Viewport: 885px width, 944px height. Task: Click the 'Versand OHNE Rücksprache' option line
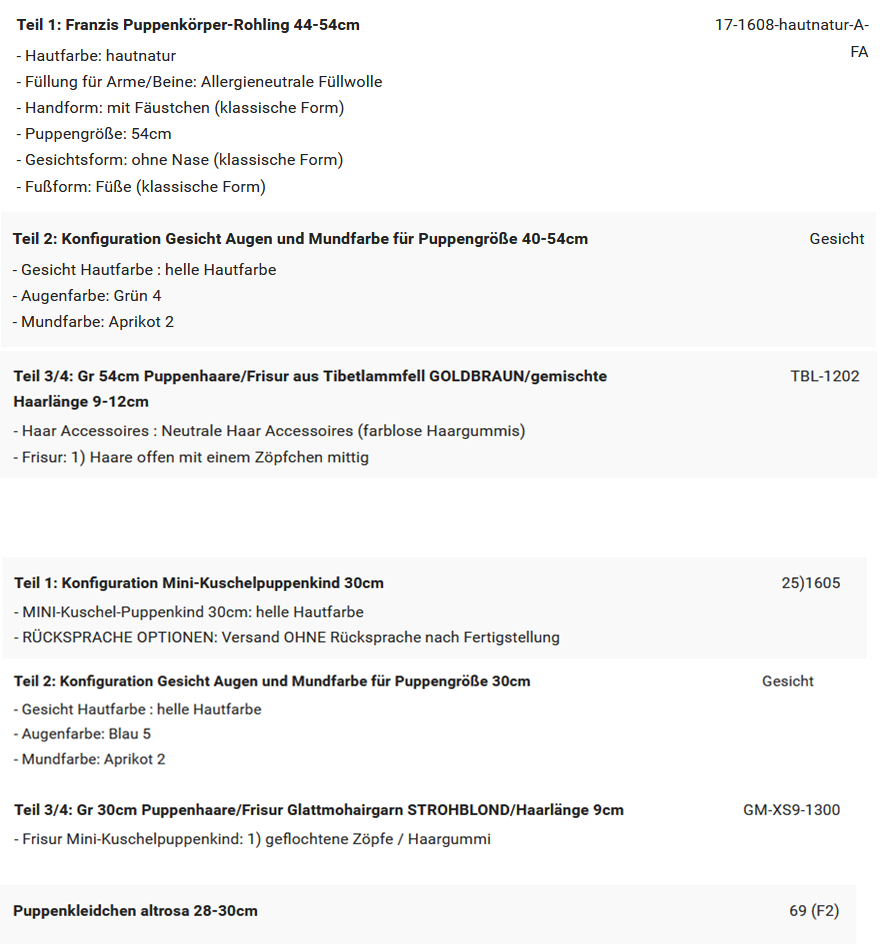pyautogui.click(x=286, y=637)
